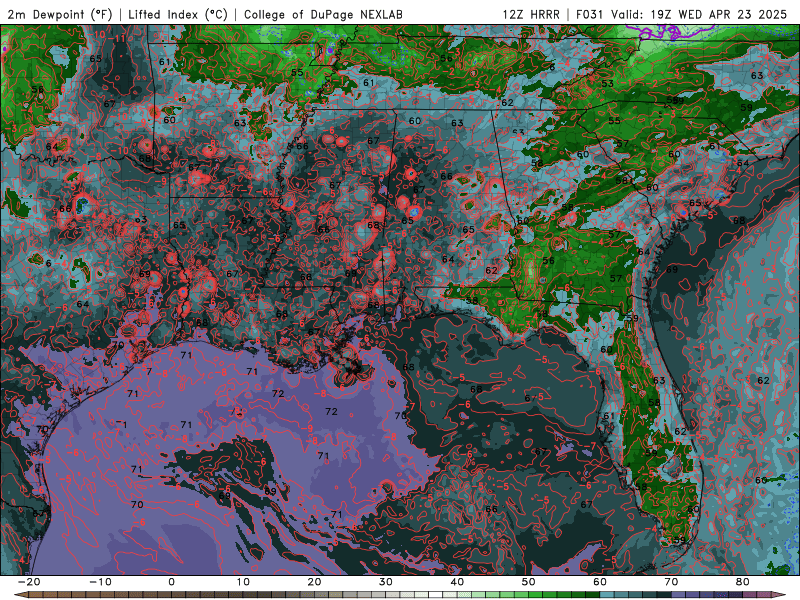
Task: Click the "12Z HRRR" model run label
Action: point(531,14)
